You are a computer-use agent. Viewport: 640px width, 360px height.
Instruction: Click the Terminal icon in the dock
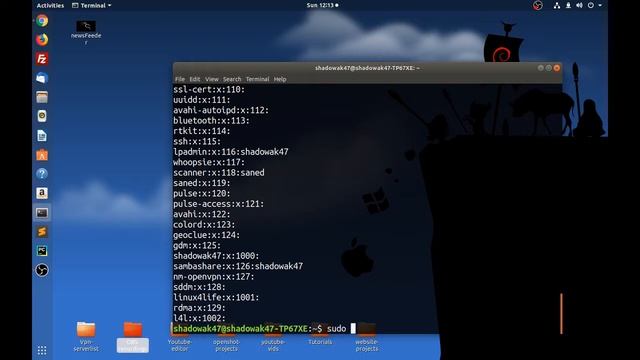(42, 213)
